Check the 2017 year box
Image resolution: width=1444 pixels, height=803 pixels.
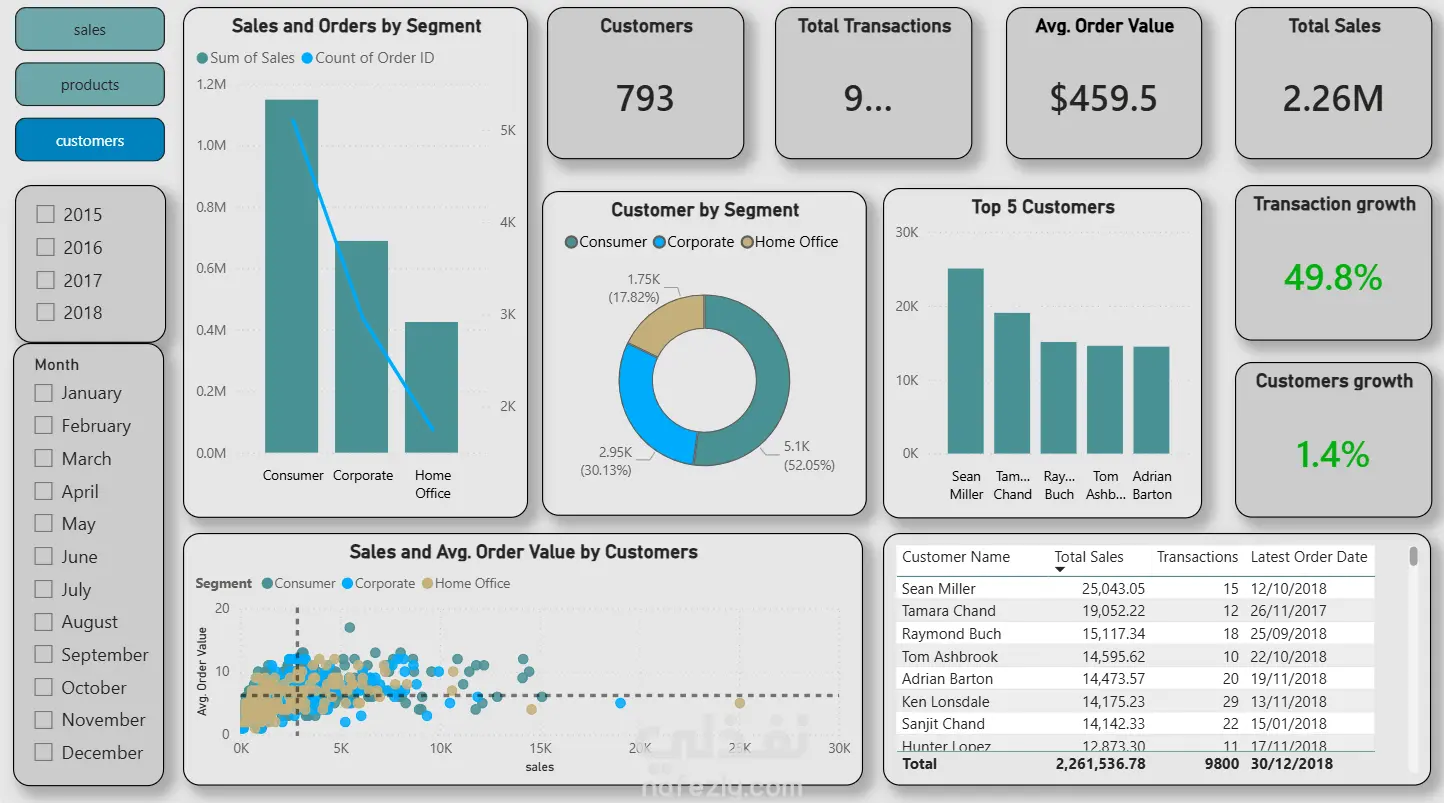(45, 280)
